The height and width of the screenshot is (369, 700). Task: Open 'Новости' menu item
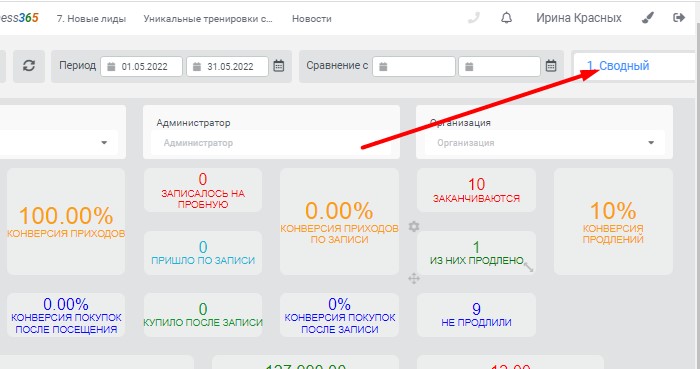[x=312, y=19]
